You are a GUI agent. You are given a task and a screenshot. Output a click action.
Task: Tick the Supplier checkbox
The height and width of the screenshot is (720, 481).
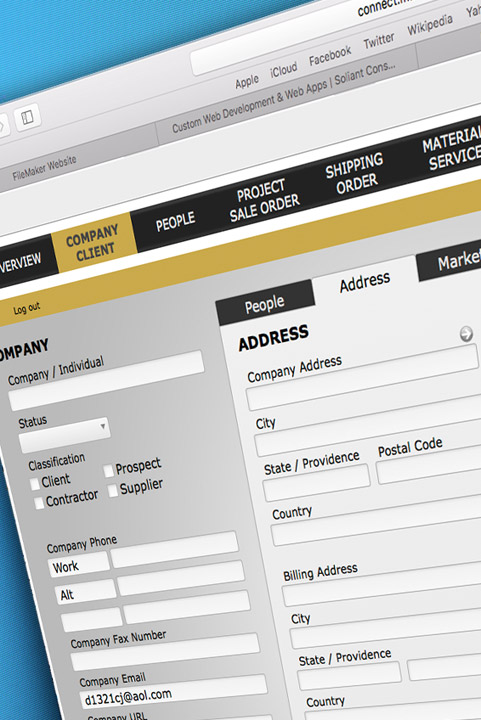click(113, 491)
